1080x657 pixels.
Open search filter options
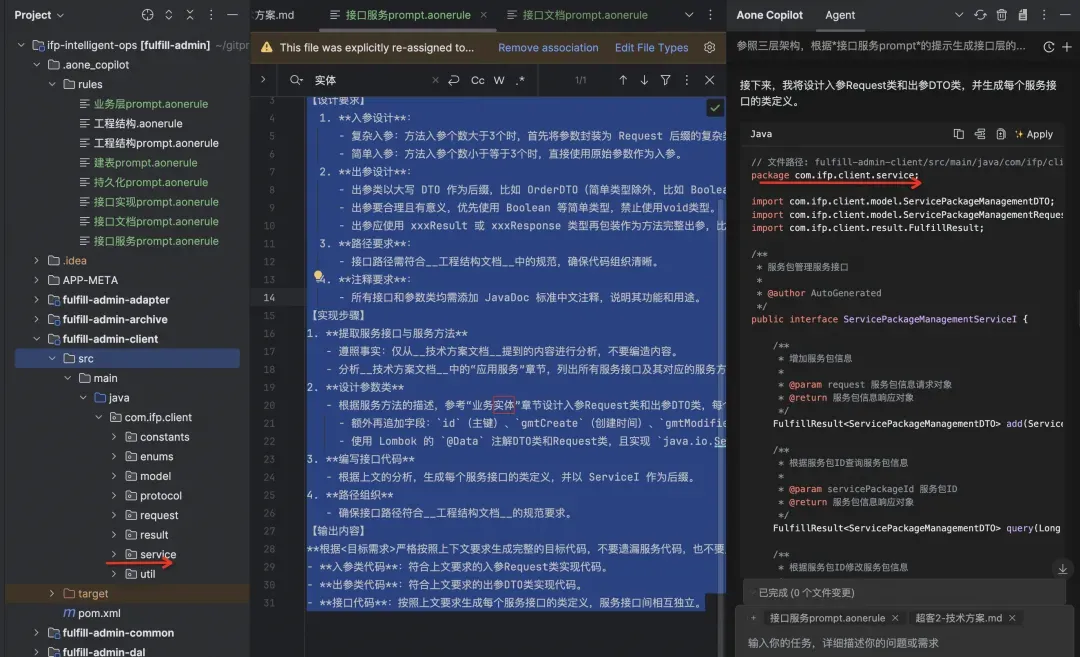pyautogui.click(x=665, y=80)
